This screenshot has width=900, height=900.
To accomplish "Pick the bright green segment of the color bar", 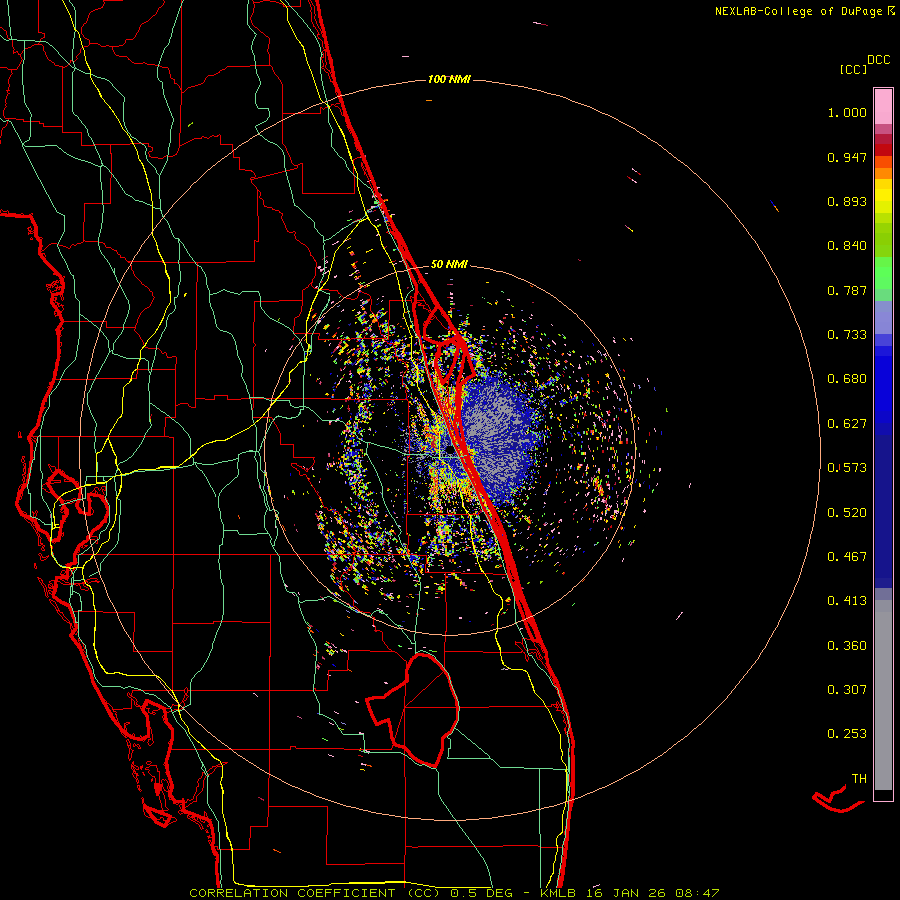I will click(x=883, y=273).
